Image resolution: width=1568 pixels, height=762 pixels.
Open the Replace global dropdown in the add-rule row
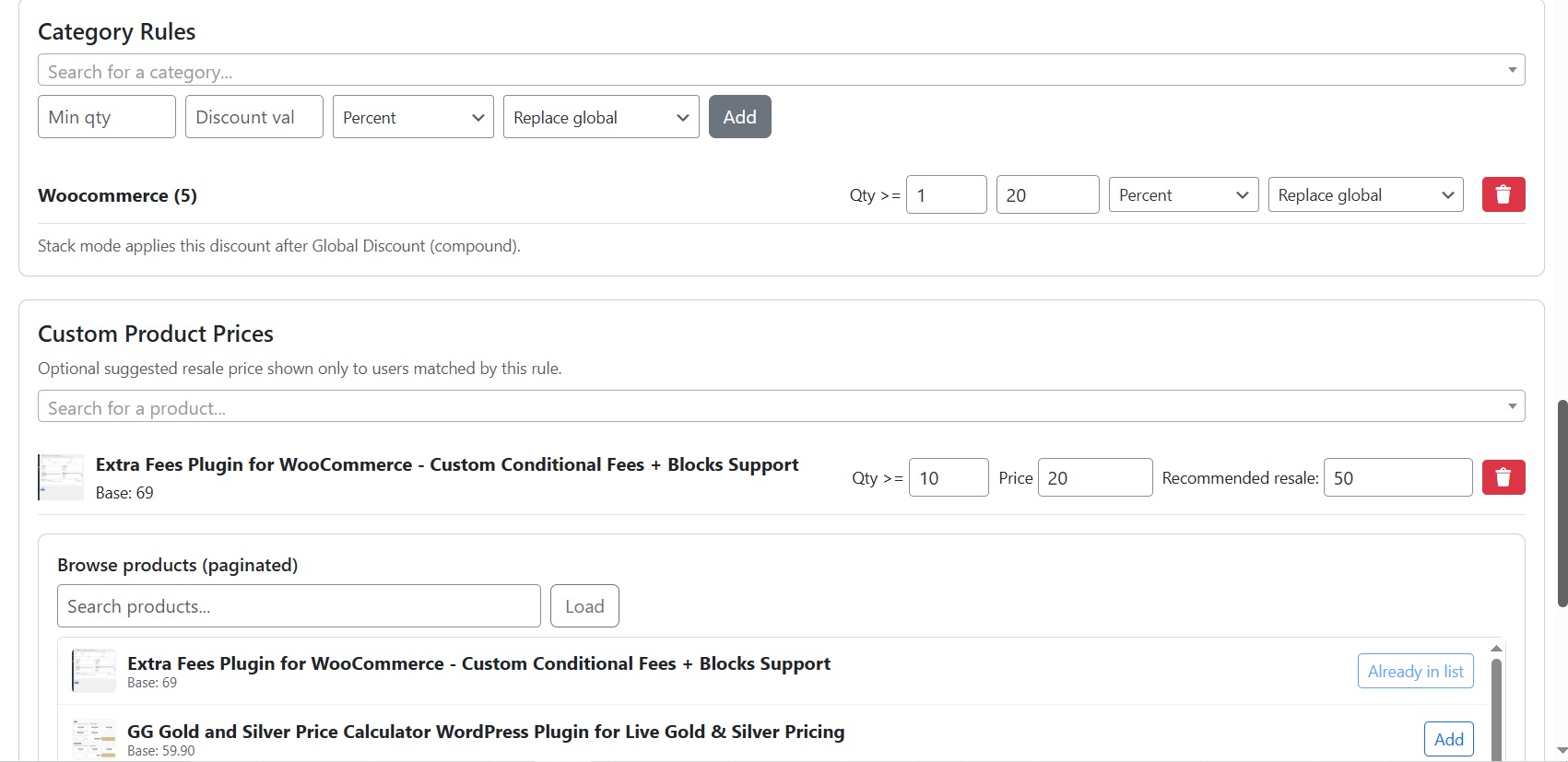click(x=601, y=117)
